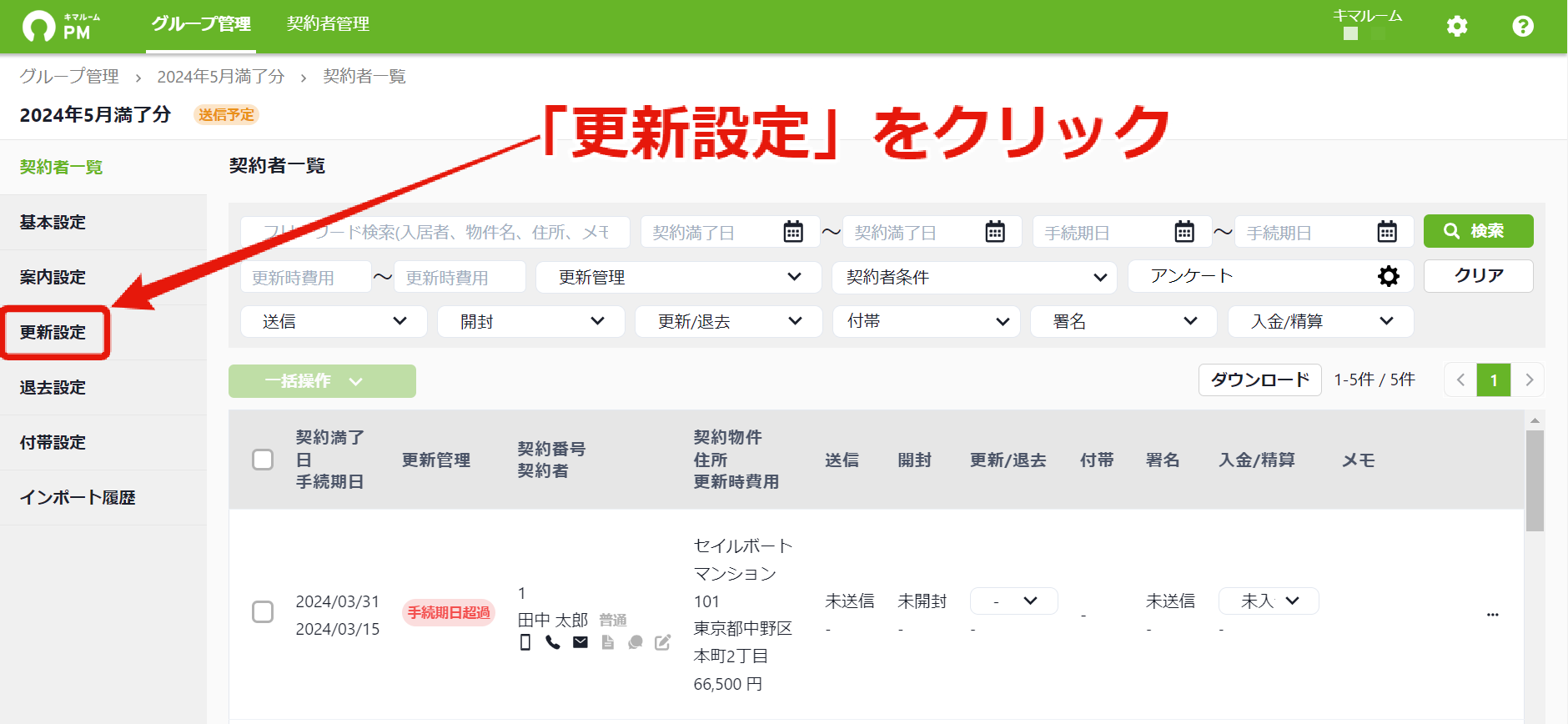Toggle the select-all checkbox in table header
This screenshot has width=1568, height=724.
point(263,460)
